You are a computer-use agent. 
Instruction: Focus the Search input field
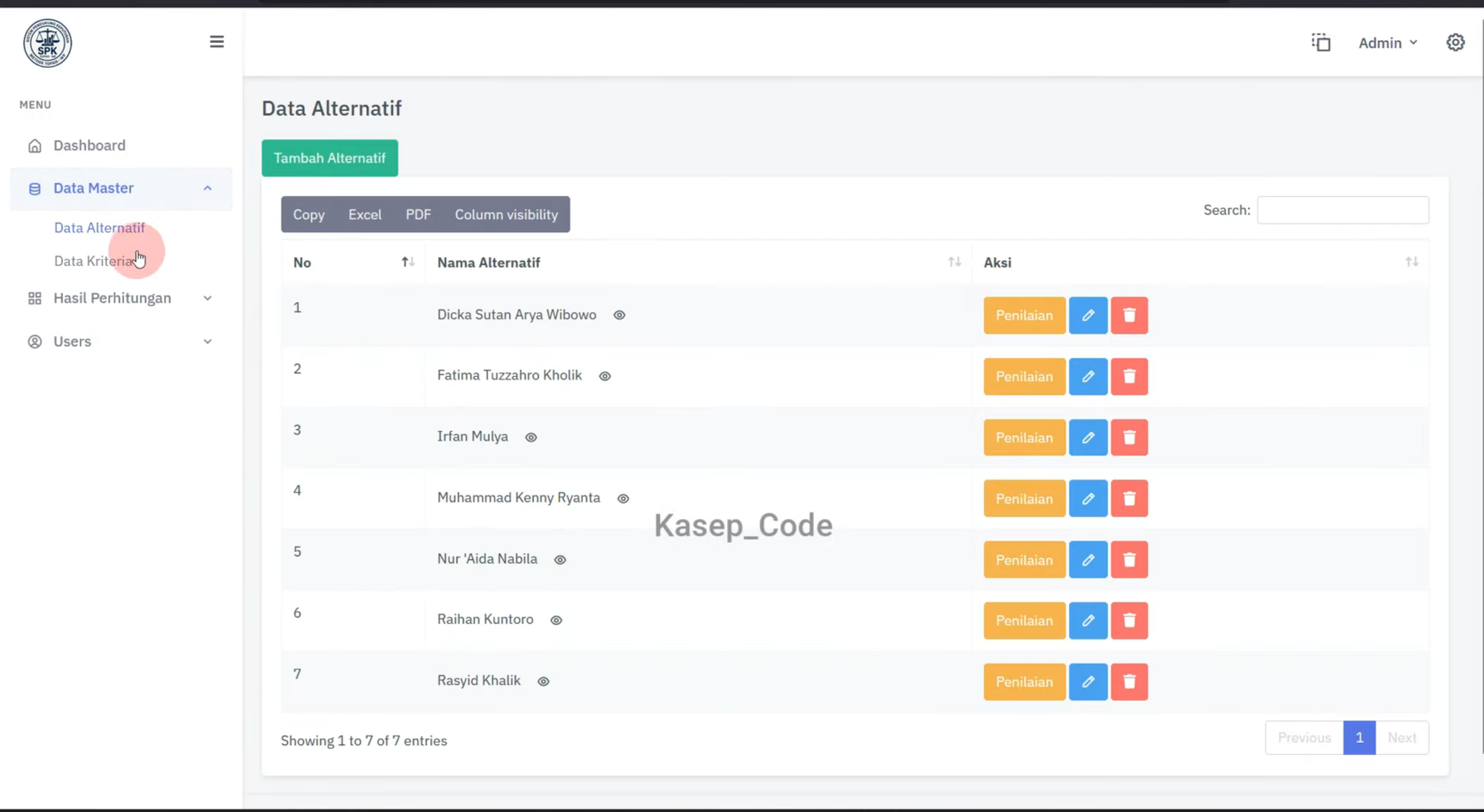point(1343,210)
